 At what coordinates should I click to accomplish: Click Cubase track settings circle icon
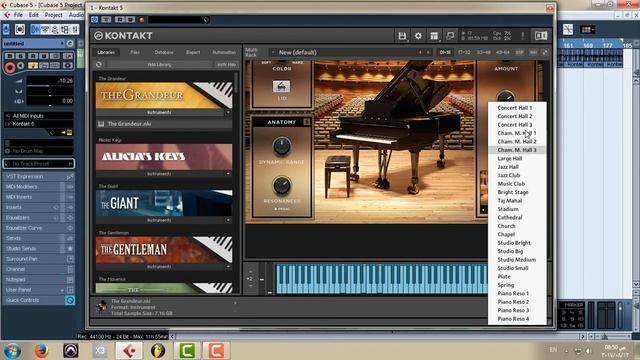70,43
